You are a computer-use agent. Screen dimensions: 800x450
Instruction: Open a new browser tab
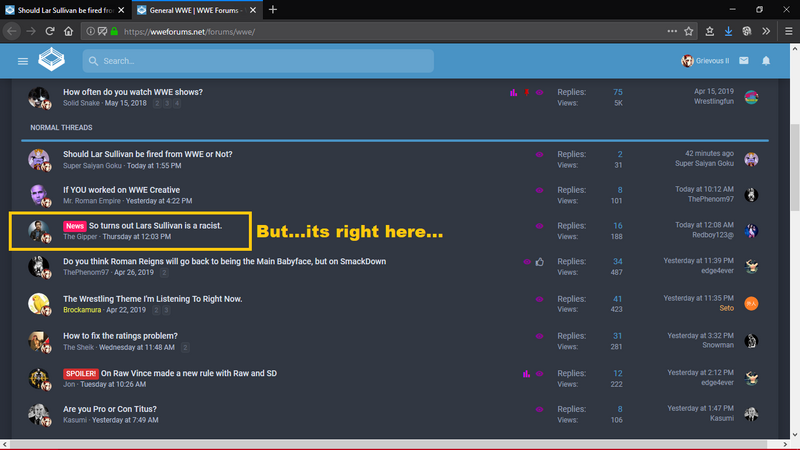click(x=272, y=10)
